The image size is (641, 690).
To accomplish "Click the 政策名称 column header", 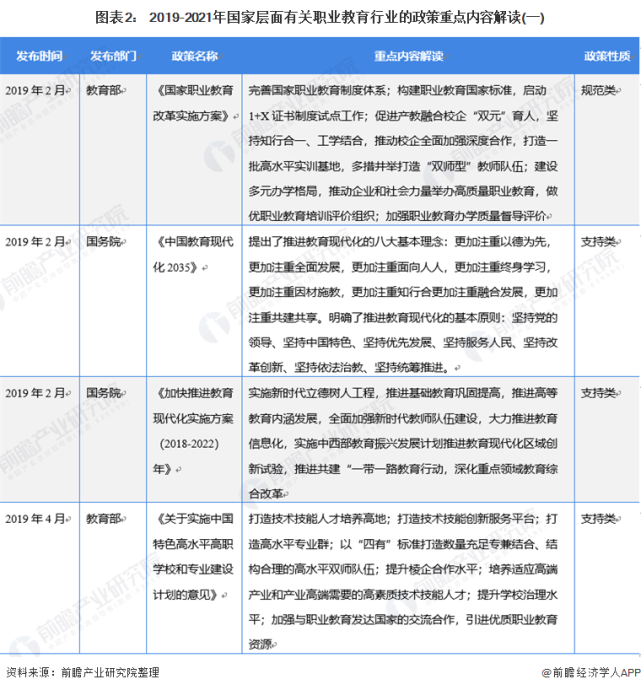I will [x=195, y=56].
